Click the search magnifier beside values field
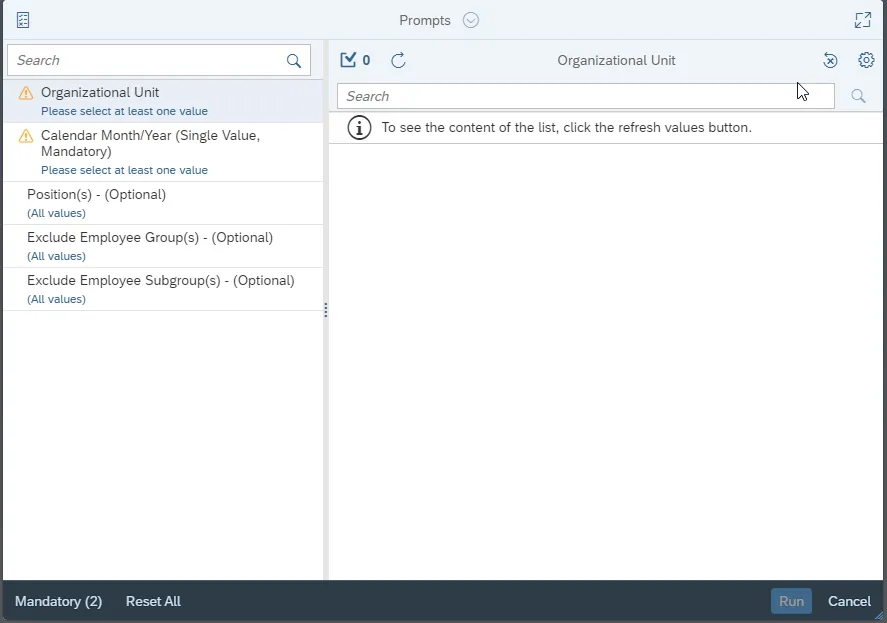Image resolution: width=887 pixels, height=623 pixels. pos(858,96)
